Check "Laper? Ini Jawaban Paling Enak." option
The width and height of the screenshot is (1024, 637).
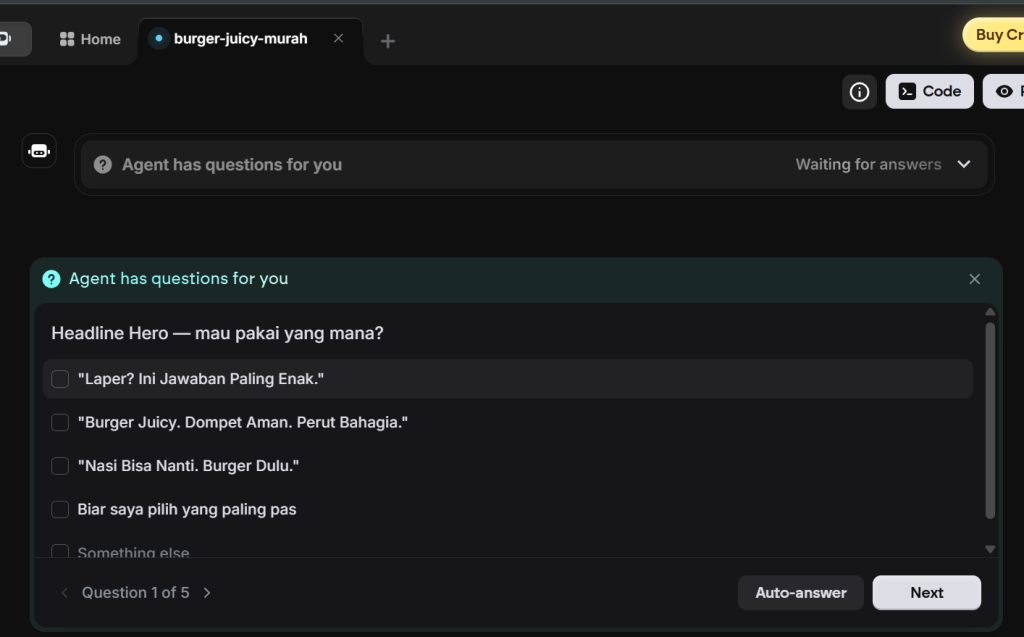coord(60,379)
